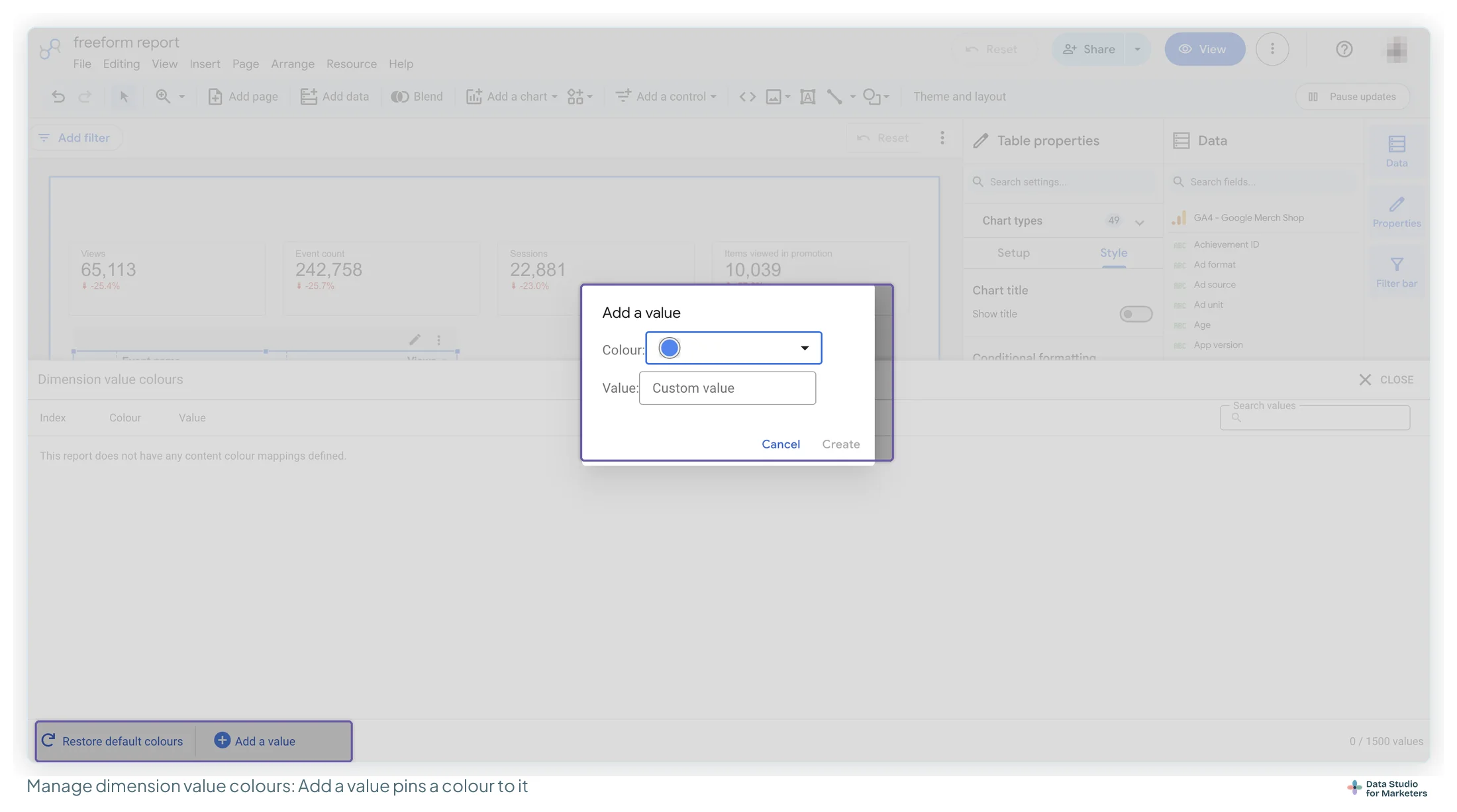Click Restore default colours

(112, 741)
